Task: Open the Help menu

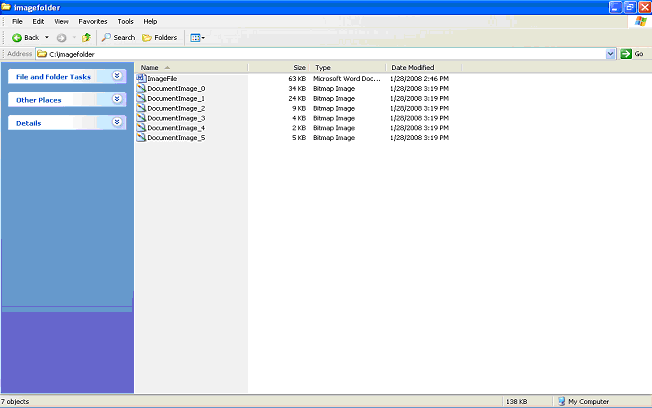Action: pos(150,21)
